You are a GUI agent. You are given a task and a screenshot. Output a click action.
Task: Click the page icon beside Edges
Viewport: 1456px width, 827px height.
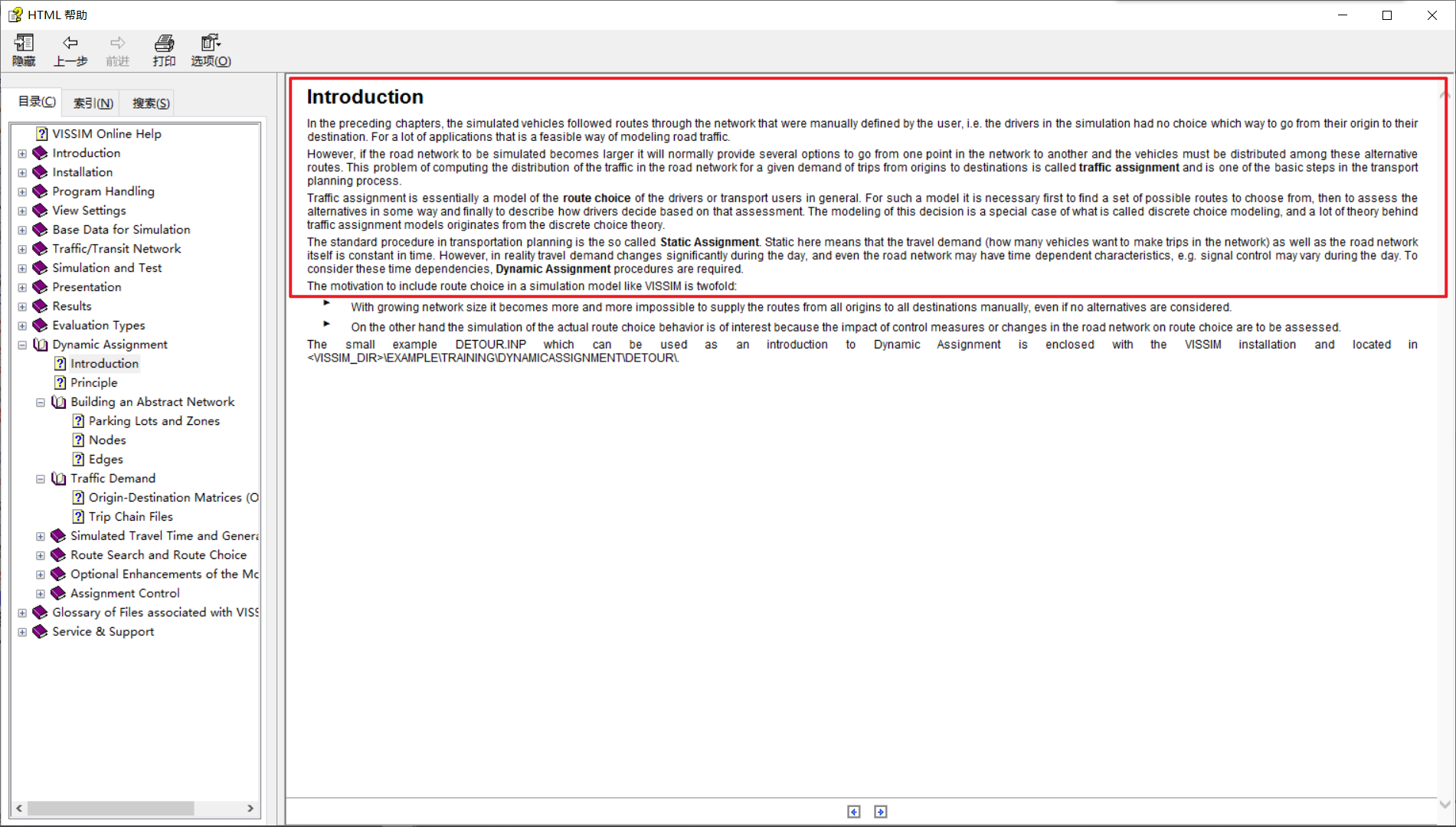(x=78, y=459)
